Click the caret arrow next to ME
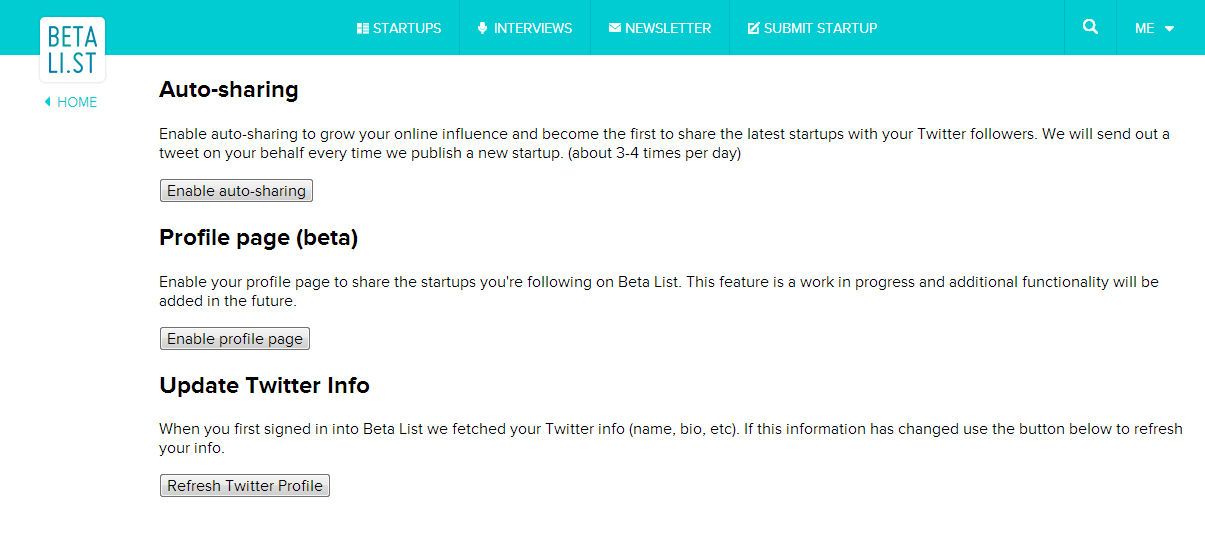The height and width of the screenshot is (546, 1205). pyautogui.click(x=1170, y=29)
